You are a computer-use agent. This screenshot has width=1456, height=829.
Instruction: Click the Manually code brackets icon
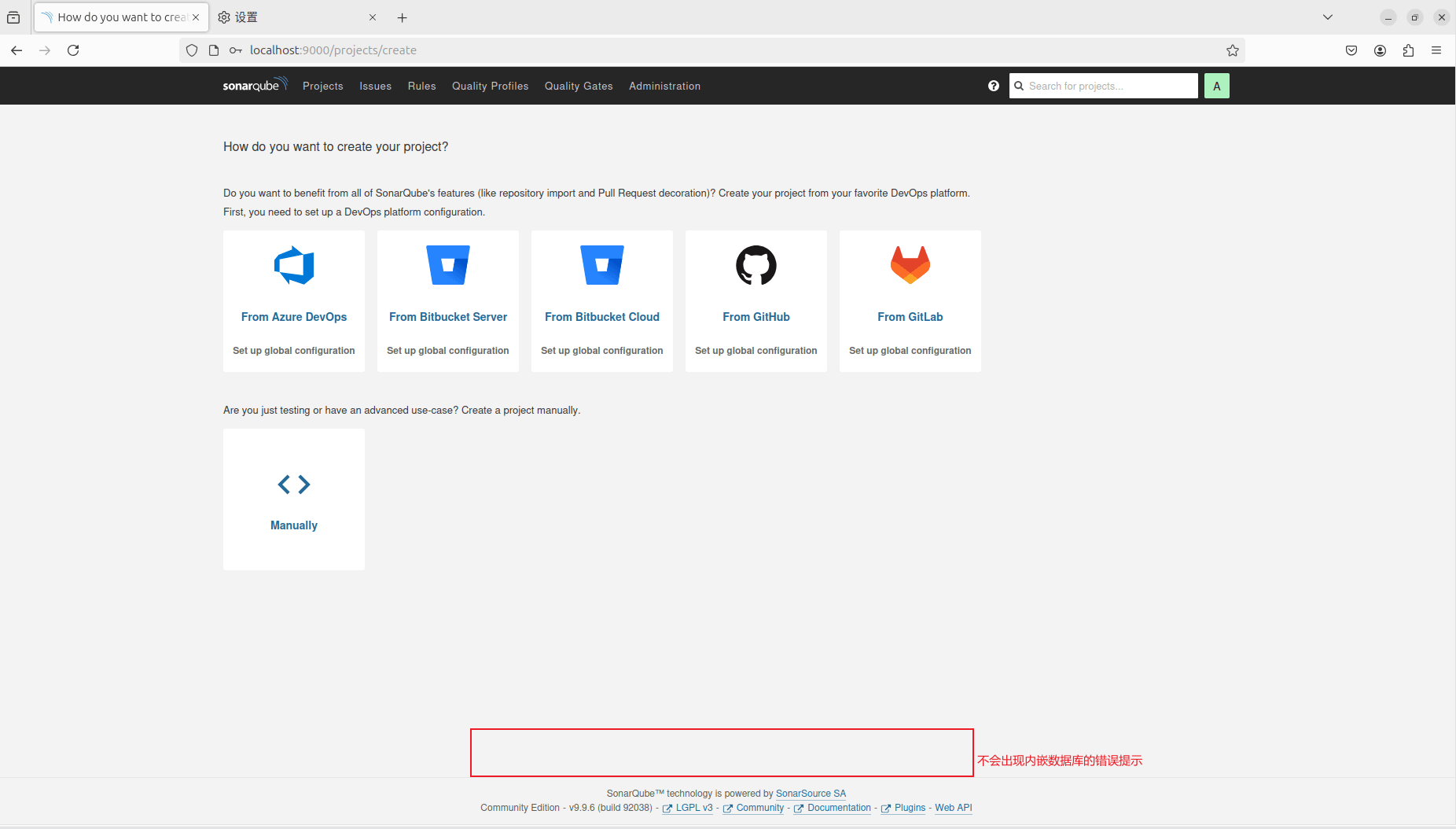pos(294,485)
